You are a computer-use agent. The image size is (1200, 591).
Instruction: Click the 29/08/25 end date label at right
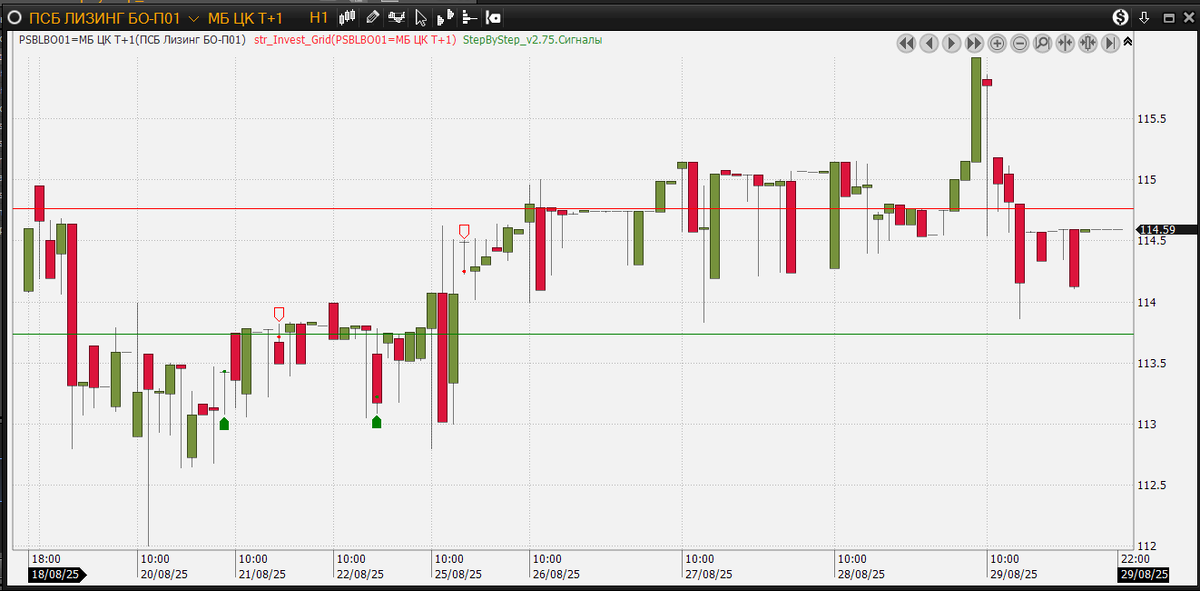(1143, 575)
